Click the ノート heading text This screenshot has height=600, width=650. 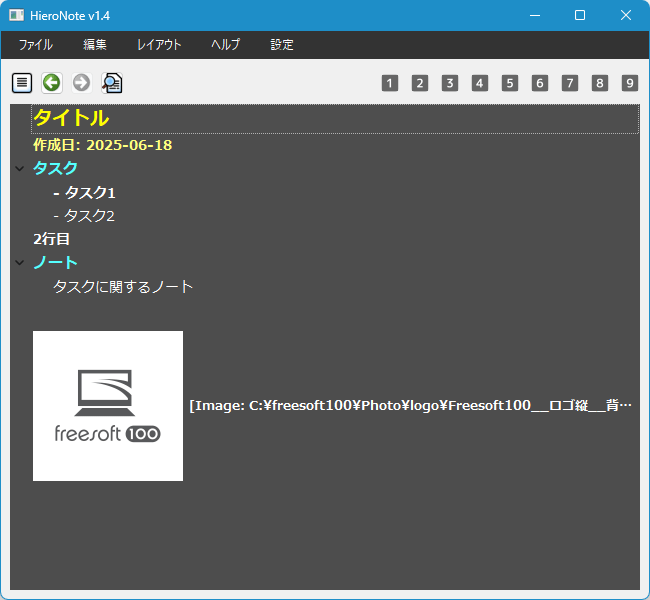(55, 262)
